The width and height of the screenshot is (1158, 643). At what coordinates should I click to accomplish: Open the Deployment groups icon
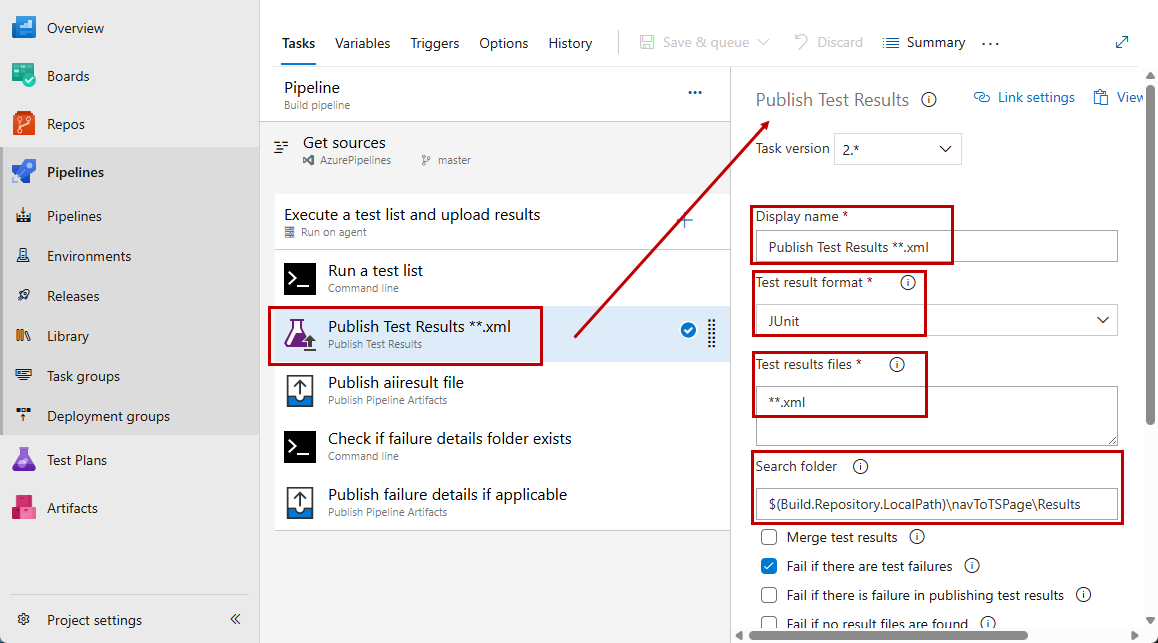coord(24,415)
